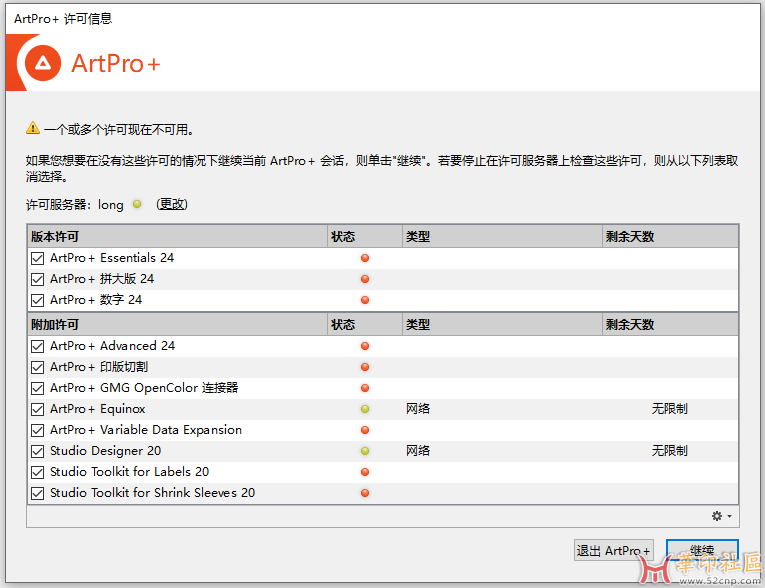Toggle Studio Toolkit for Shrink Sleeves checkbox
The width and height of the screenshot is (765, 588).
coord(38,493)
